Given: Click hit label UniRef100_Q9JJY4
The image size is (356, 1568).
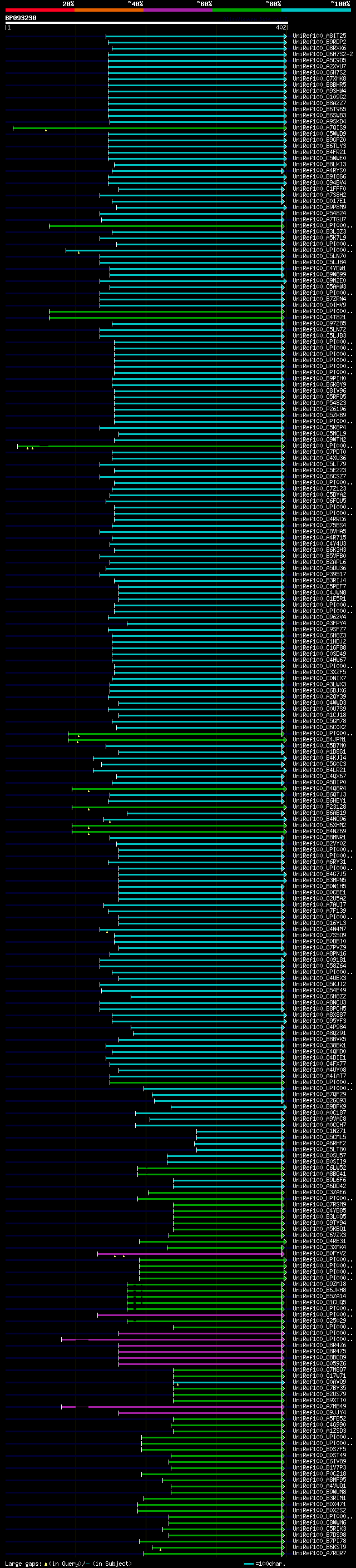Looking at the screenshot, I should click(319, 1413).
